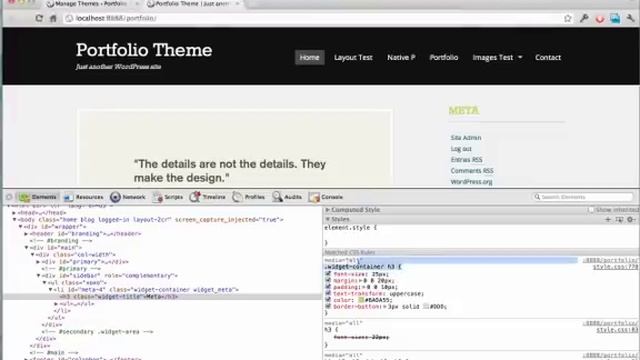Open the Entries RSS link
The image size is (640, 360).
pos(467,160)
